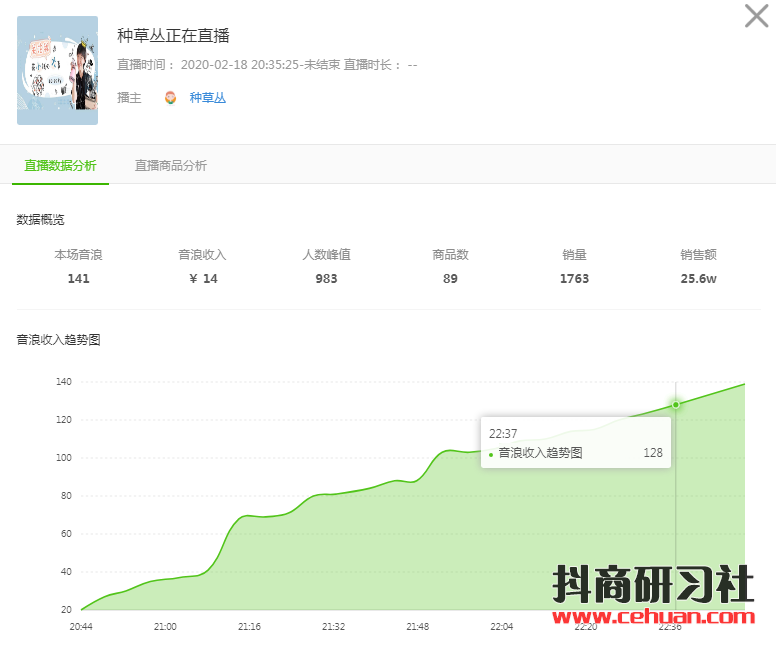776x645 pixels.
Task: Switch to the 直播商品分析 tab
Action: tap(171, 166)
